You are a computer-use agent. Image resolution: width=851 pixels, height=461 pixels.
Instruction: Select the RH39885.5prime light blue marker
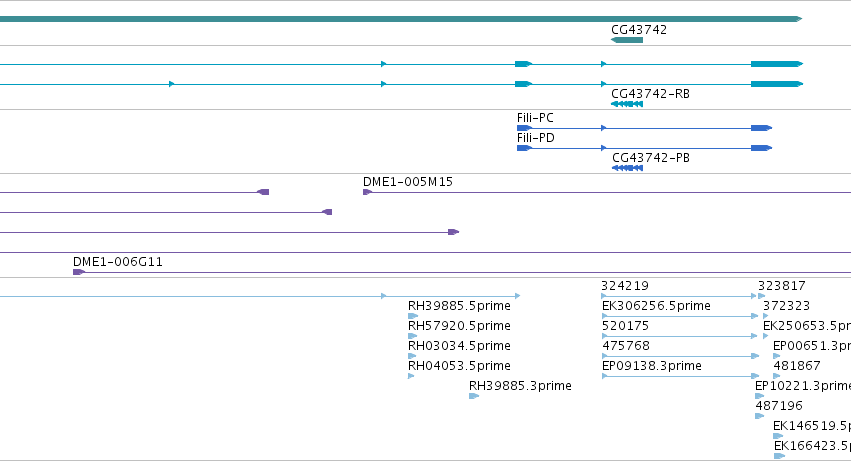coord(413,316)
